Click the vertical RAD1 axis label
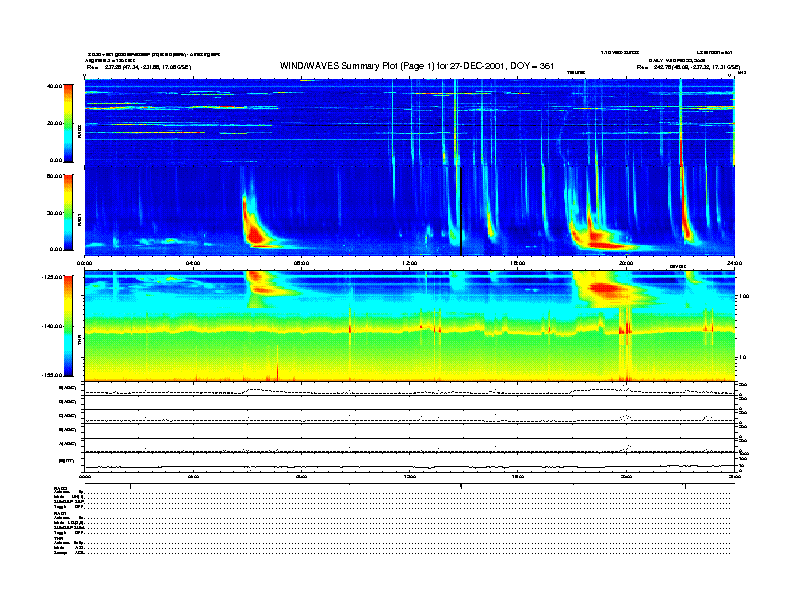This screenshot has height=612, width=792. click(x=79, y=219)
